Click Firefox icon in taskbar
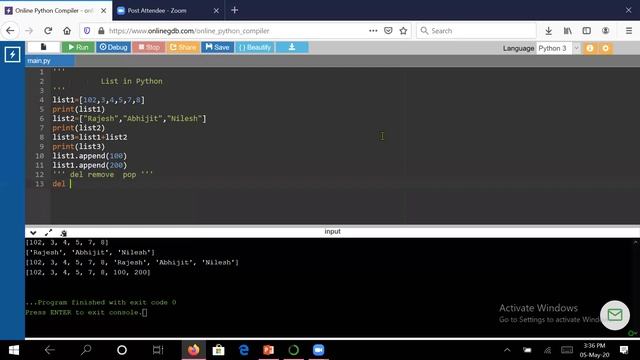Viewport: 640px width, 360px height. [193, 350]
